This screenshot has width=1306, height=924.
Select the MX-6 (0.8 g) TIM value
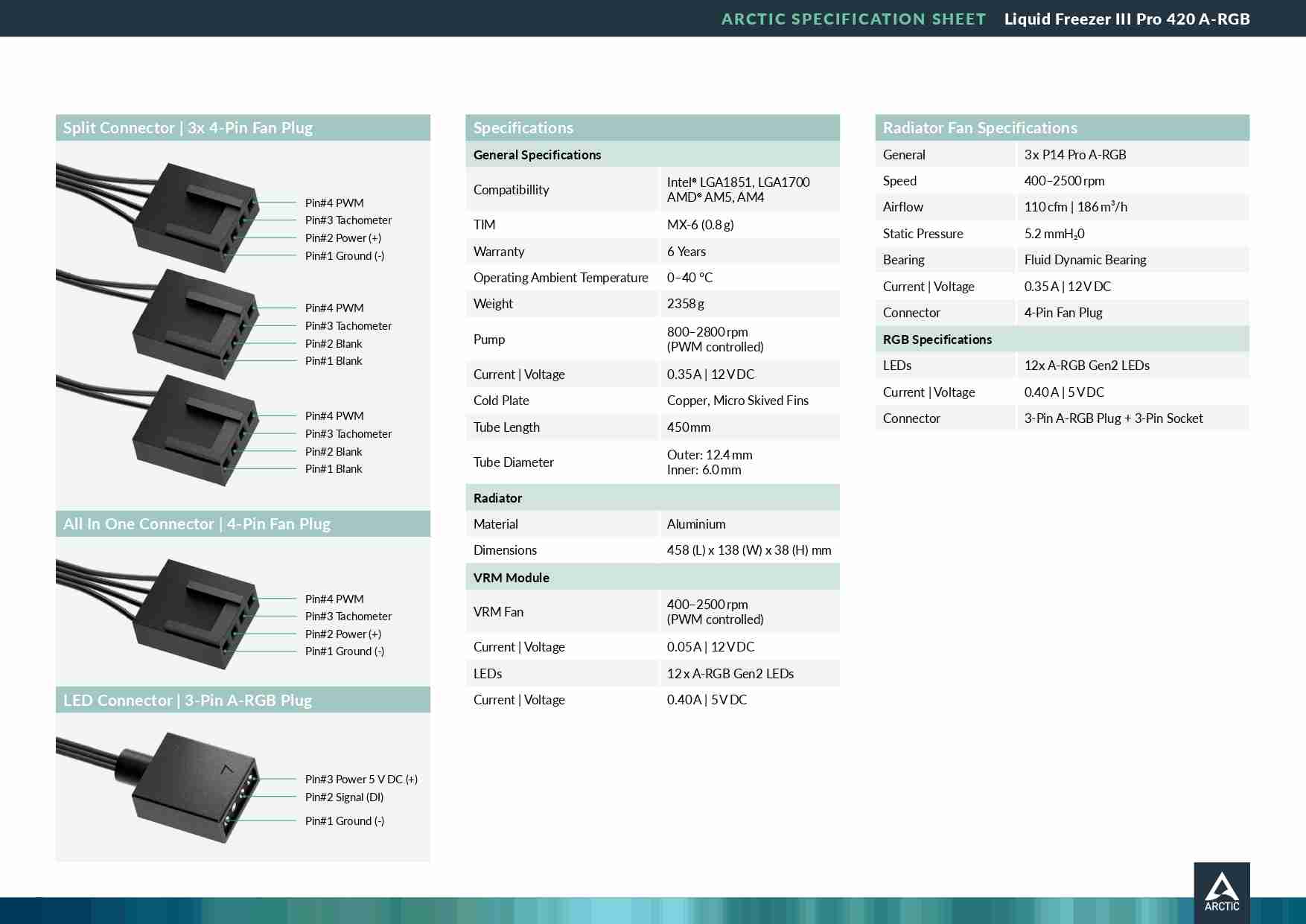700,225
